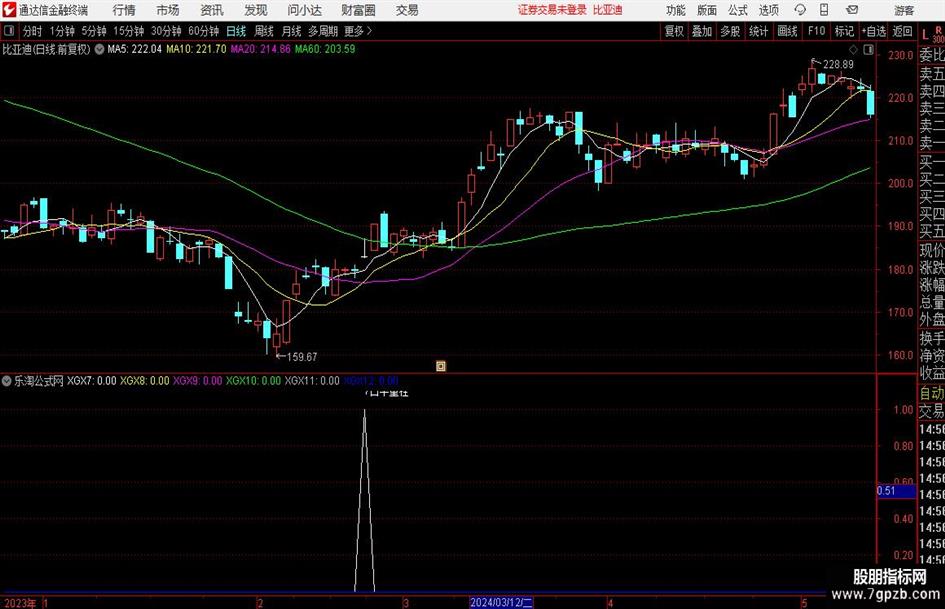The image size is (945, 609).
Task: Open the 功能 menu
Action: tap(676, 10)
